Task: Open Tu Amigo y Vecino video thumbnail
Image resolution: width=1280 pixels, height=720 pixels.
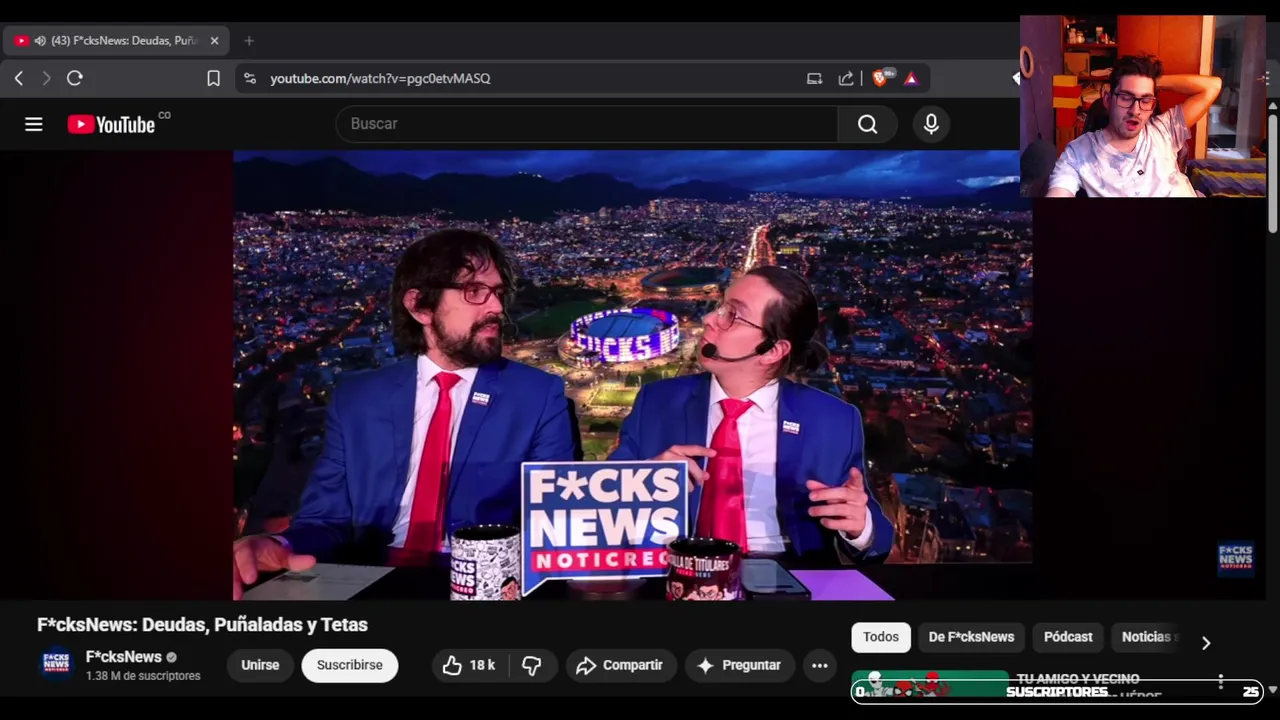Action: pyautogui.click(x=930, y=685)
